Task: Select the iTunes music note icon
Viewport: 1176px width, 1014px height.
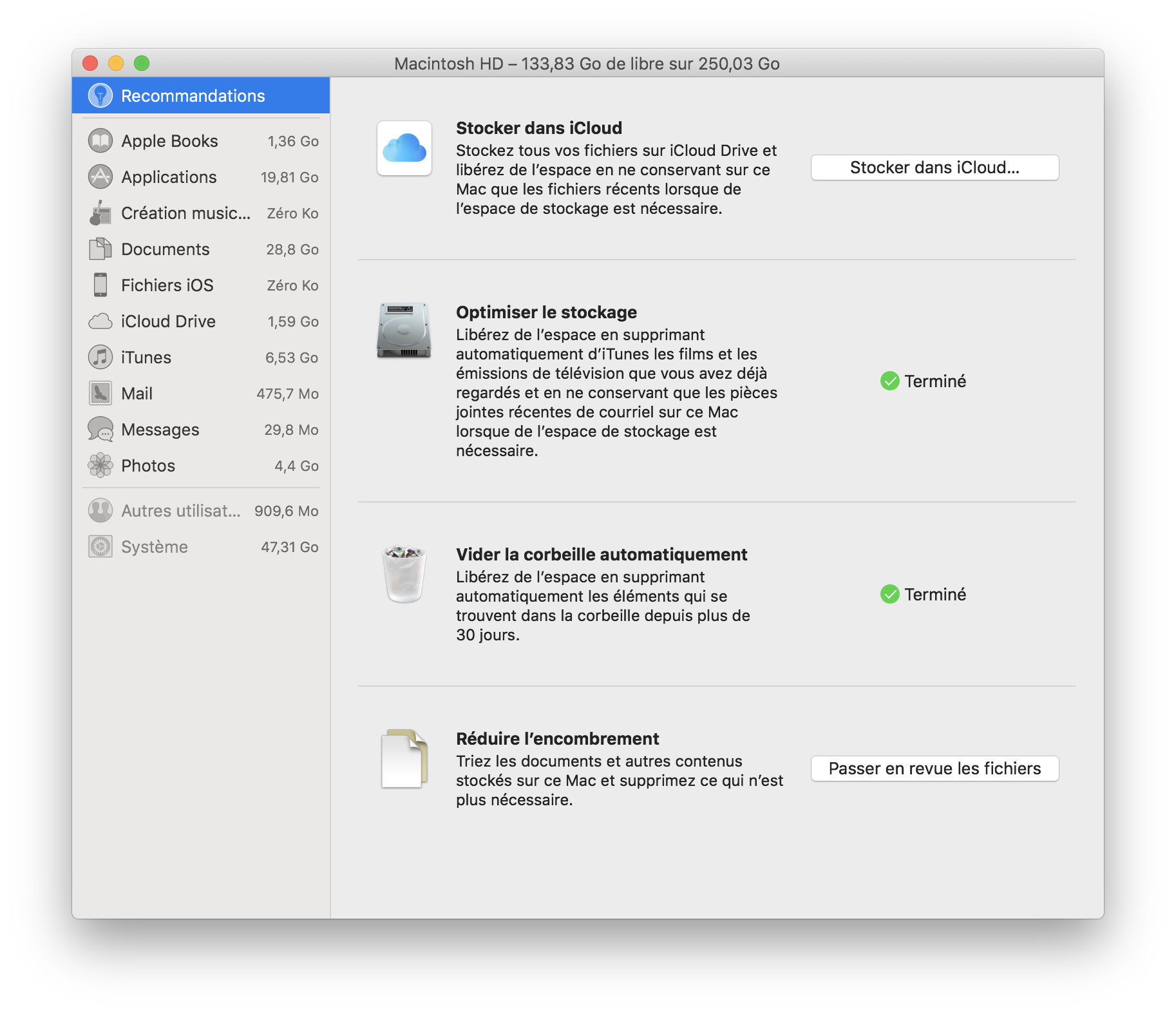Action: 100,358
